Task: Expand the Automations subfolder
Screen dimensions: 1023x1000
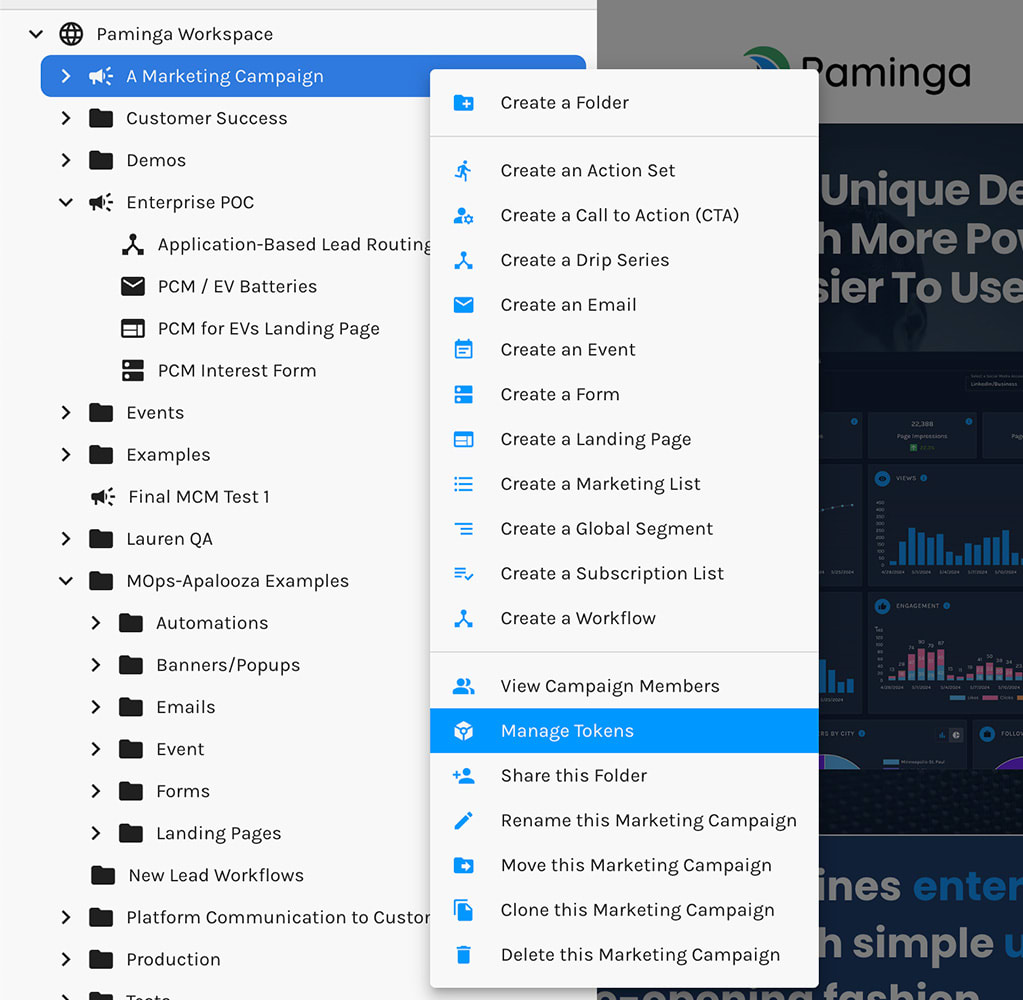Action: [x=95, y=623]
